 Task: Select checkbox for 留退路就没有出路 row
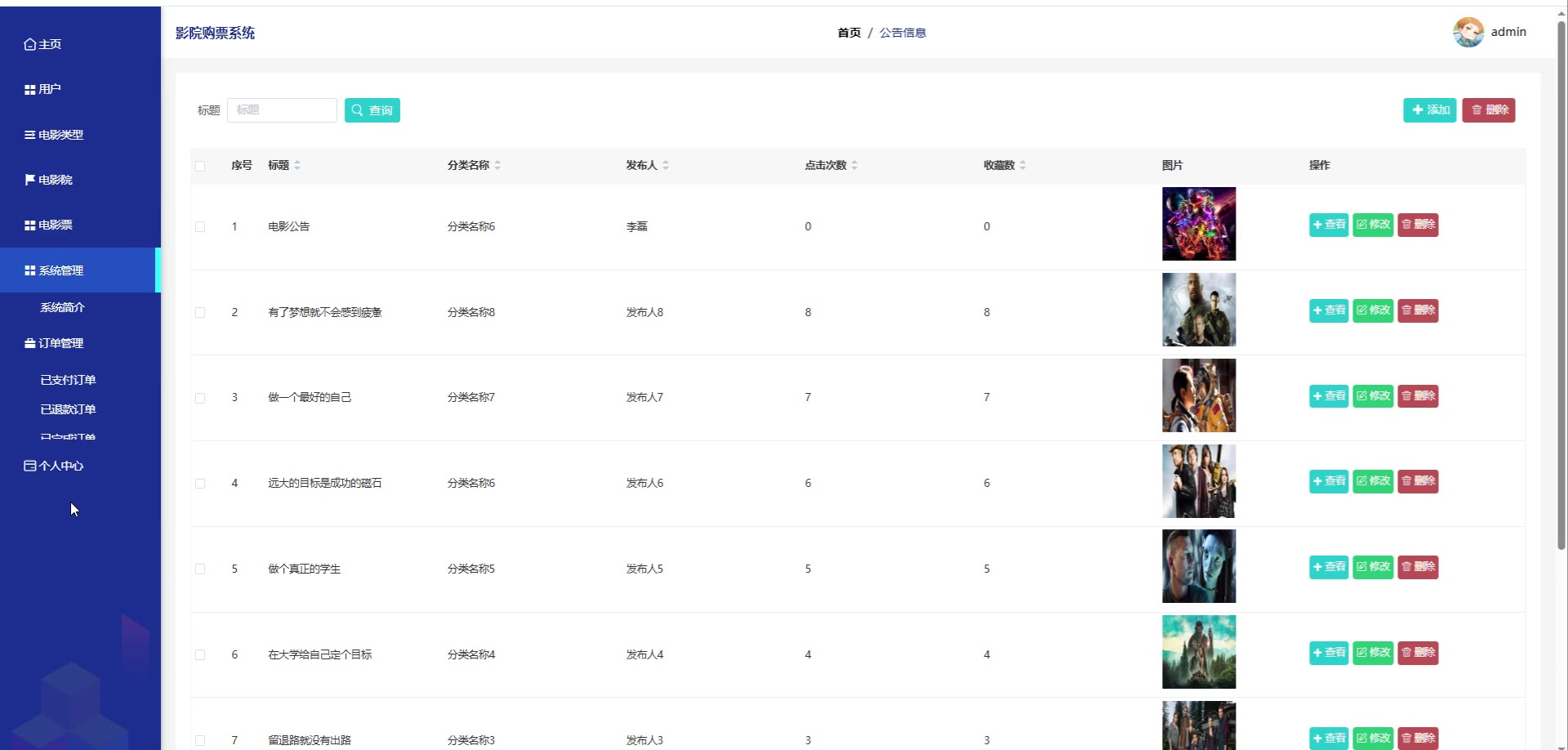click(200, 740)
